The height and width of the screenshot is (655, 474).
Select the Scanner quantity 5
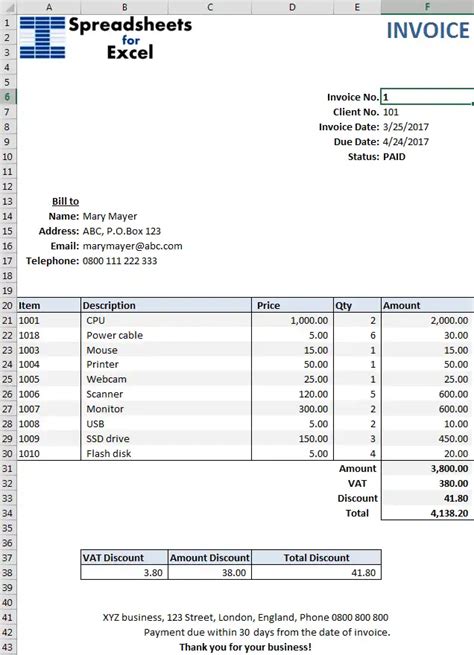tap(357, 394)
